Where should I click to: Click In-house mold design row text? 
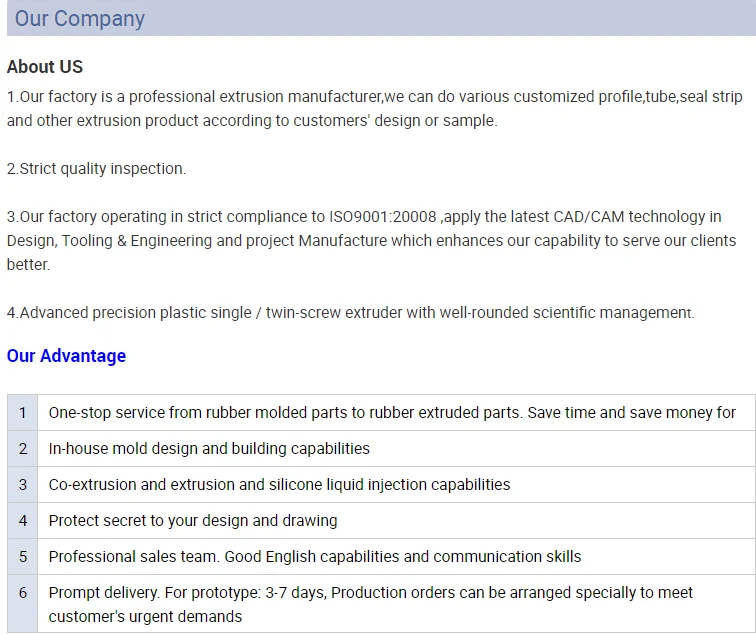tap(209, 449)
